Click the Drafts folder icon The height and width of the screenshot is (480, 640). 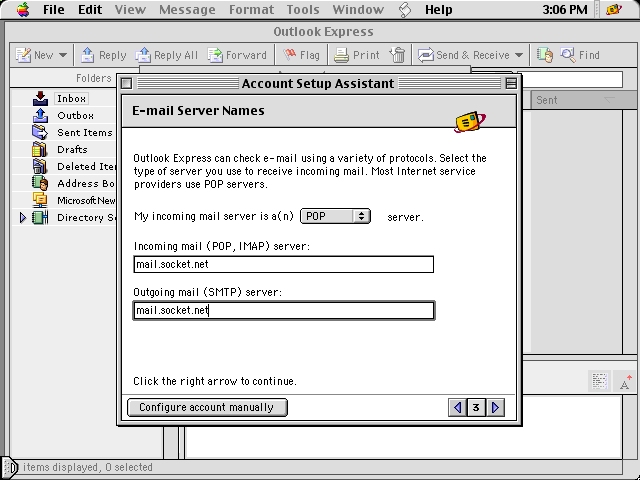click(40, 149)
